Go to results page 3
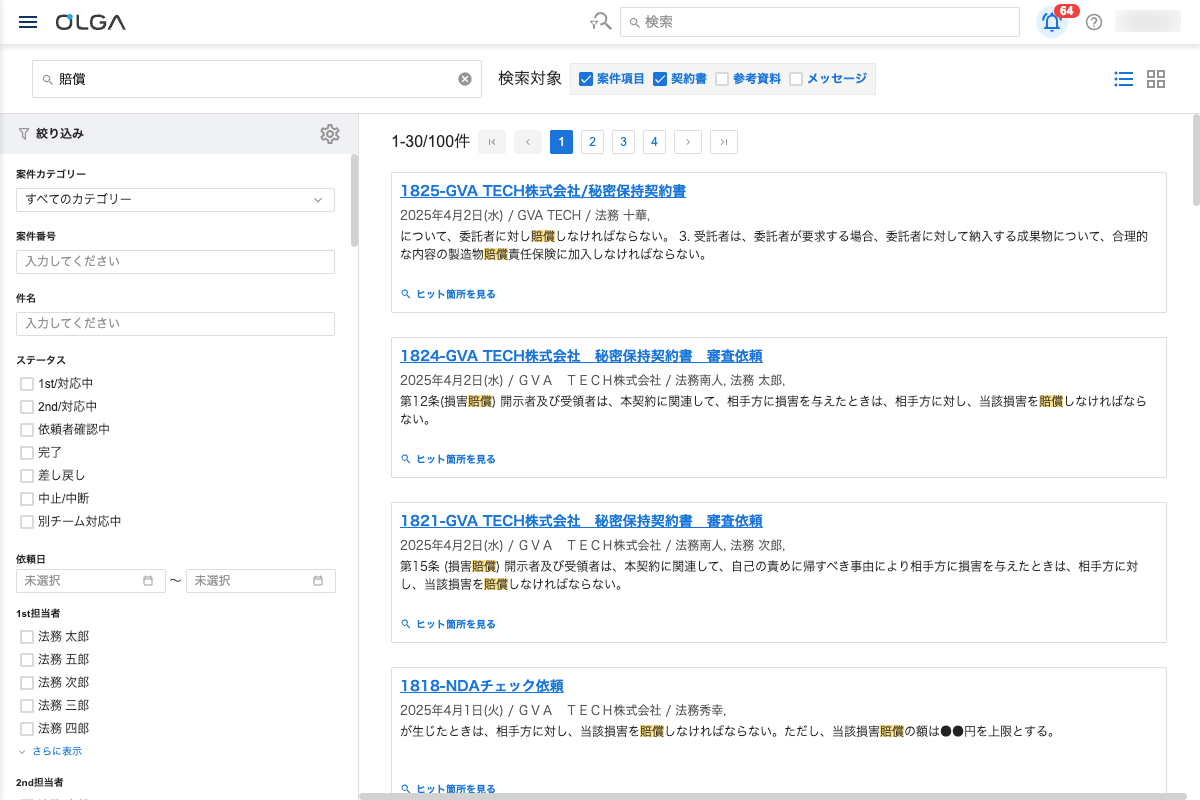This screenshot has width=1200, height=800. click(623, 142)
